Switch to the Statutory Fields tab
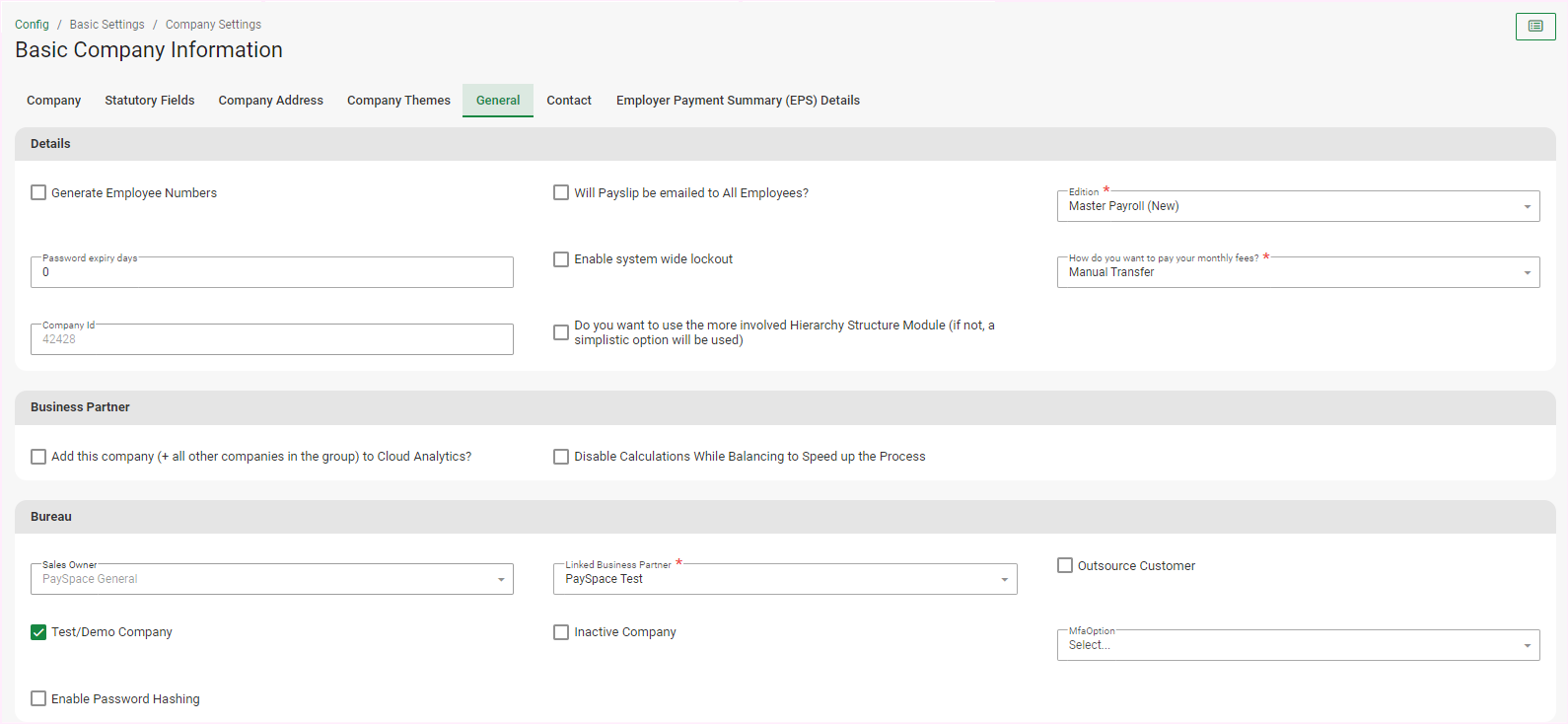1568x724 pixels. 150,101
